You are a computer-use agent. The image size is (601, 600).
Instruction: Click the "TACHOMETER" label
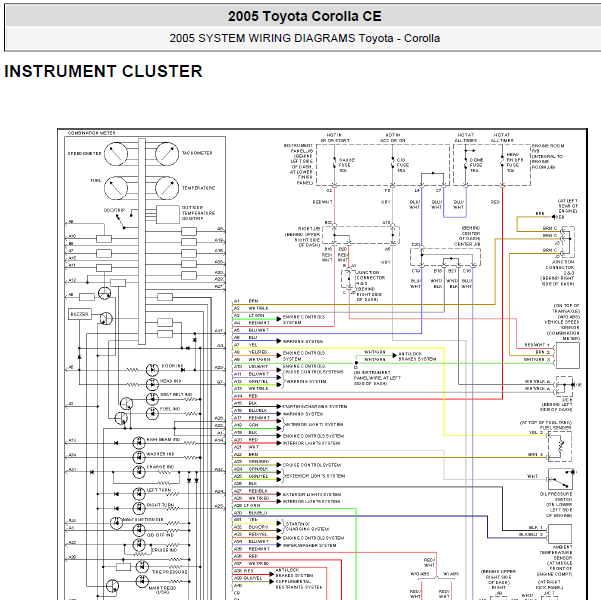197,153
